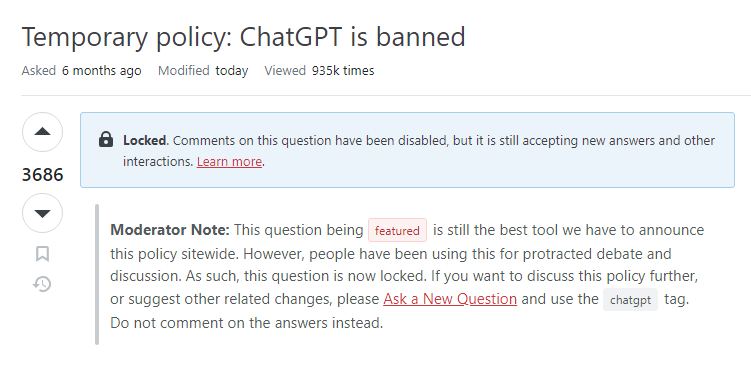Click the 'protracted debate' line in the note
The height and width of the screenshot is (380, 751).
tap(390, 253)
